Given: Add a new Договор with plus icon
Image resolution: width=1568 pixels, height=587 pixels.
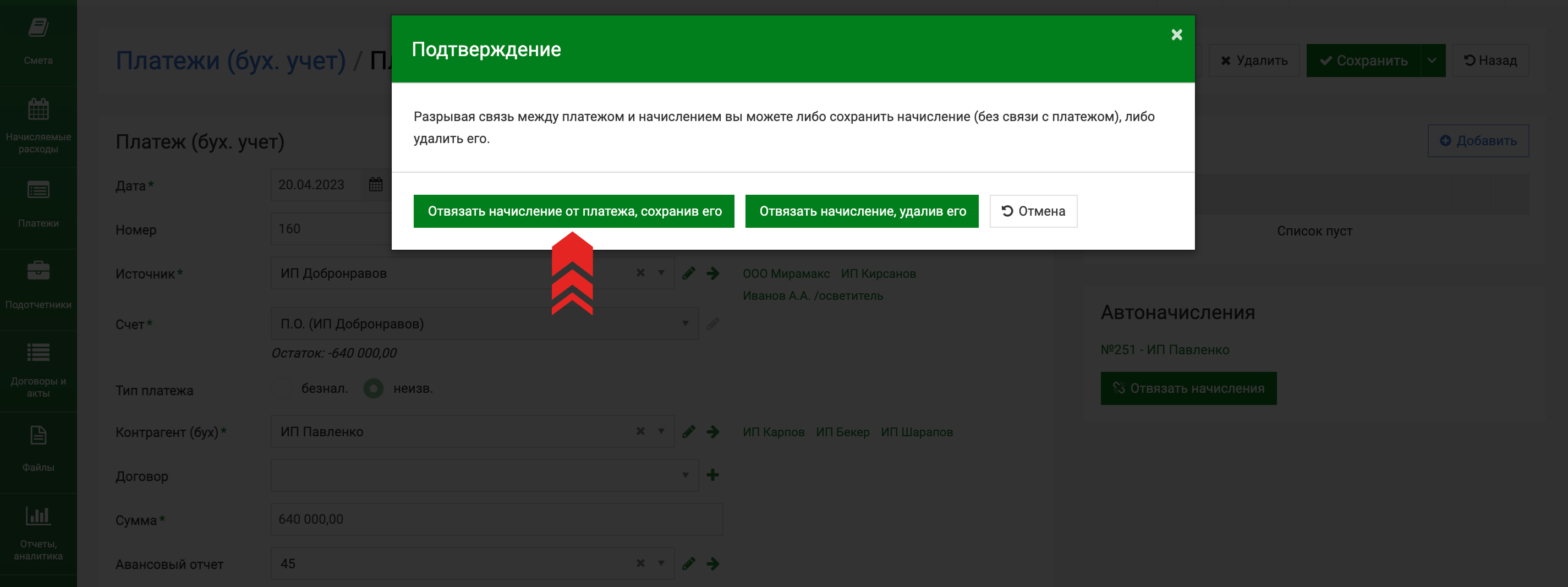Looking at the screenshot, I should 713,475.
